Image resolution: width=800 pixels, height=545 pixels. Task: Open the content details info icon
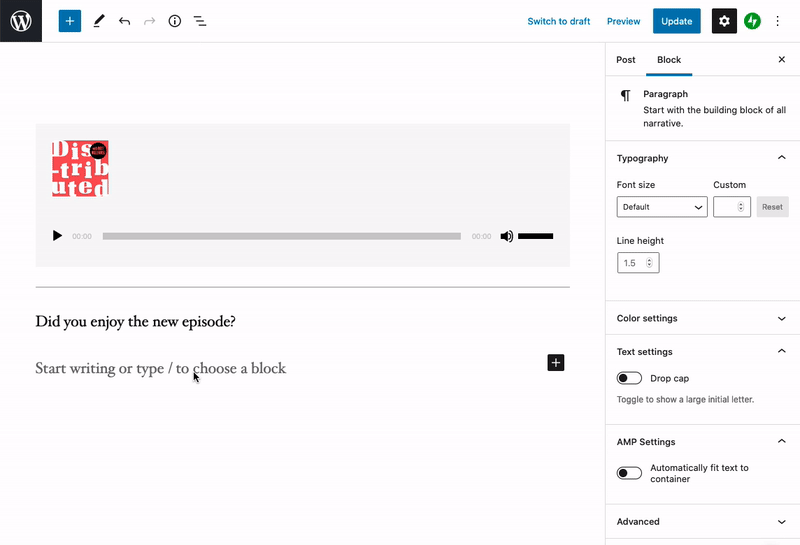(174, 21)
